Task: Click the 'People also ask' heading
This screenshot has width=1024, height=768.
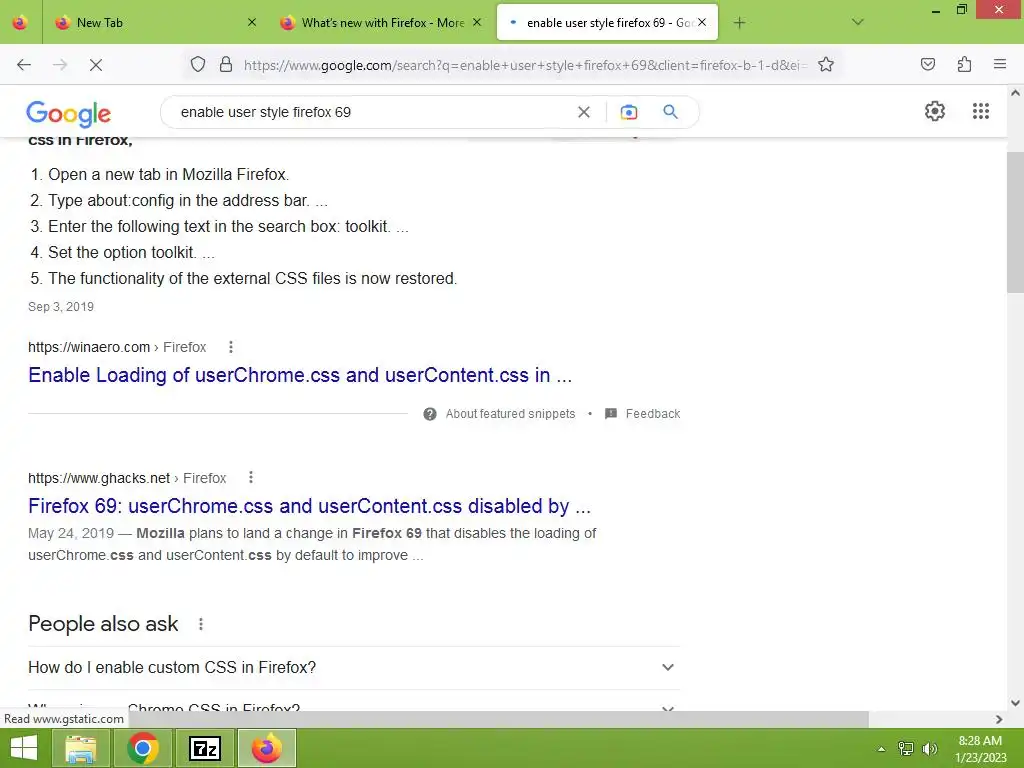Action: [x=103, y=624]
